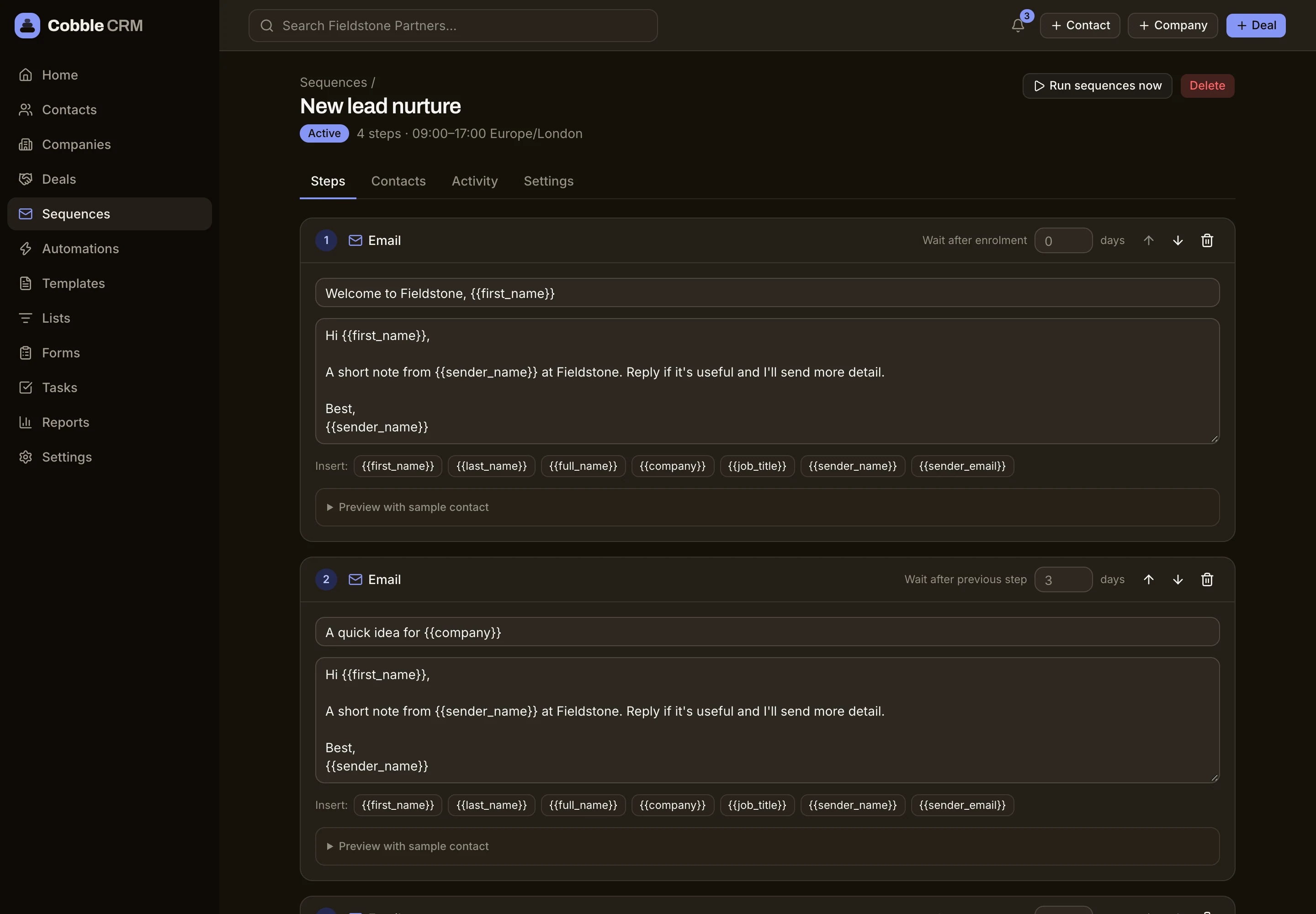Add a new Company from top bar
1316x914 pixels.
point(1172,25)
